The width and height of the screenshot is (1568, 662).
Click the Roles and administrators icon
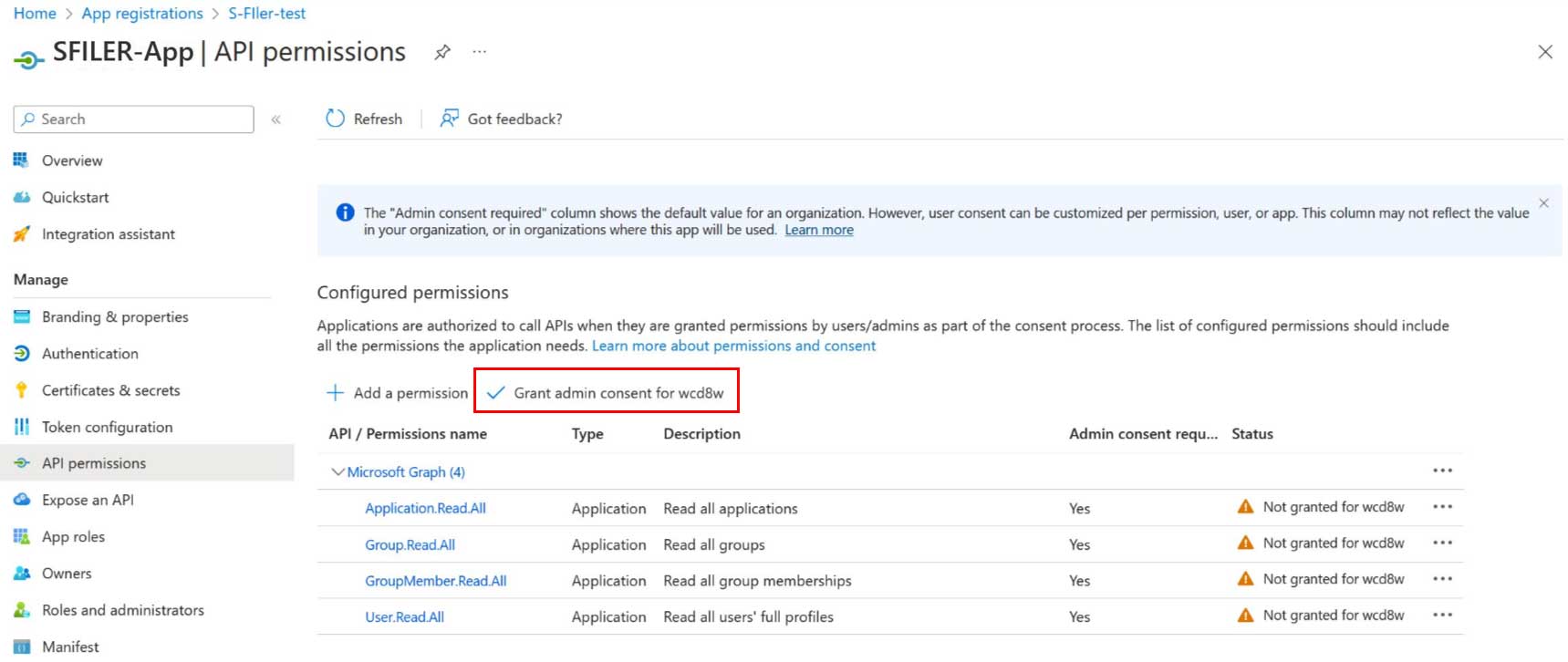coord(21,610)
